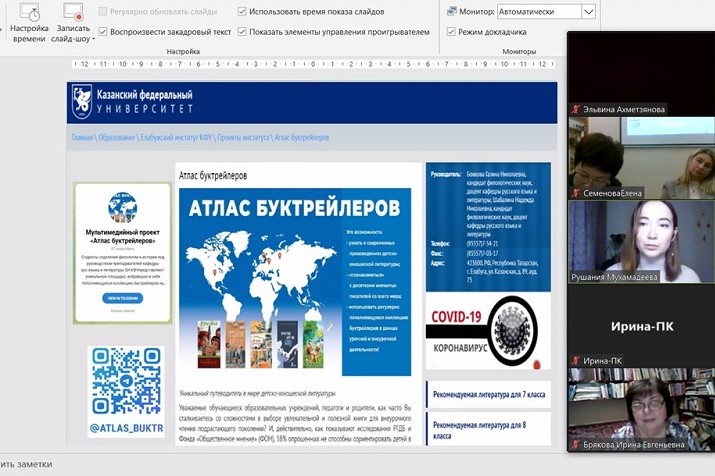Open 'Рекомендуемая литература для 8 класса' section
Image resolution: width=715 pixels, height=476 pixels.
488,431
